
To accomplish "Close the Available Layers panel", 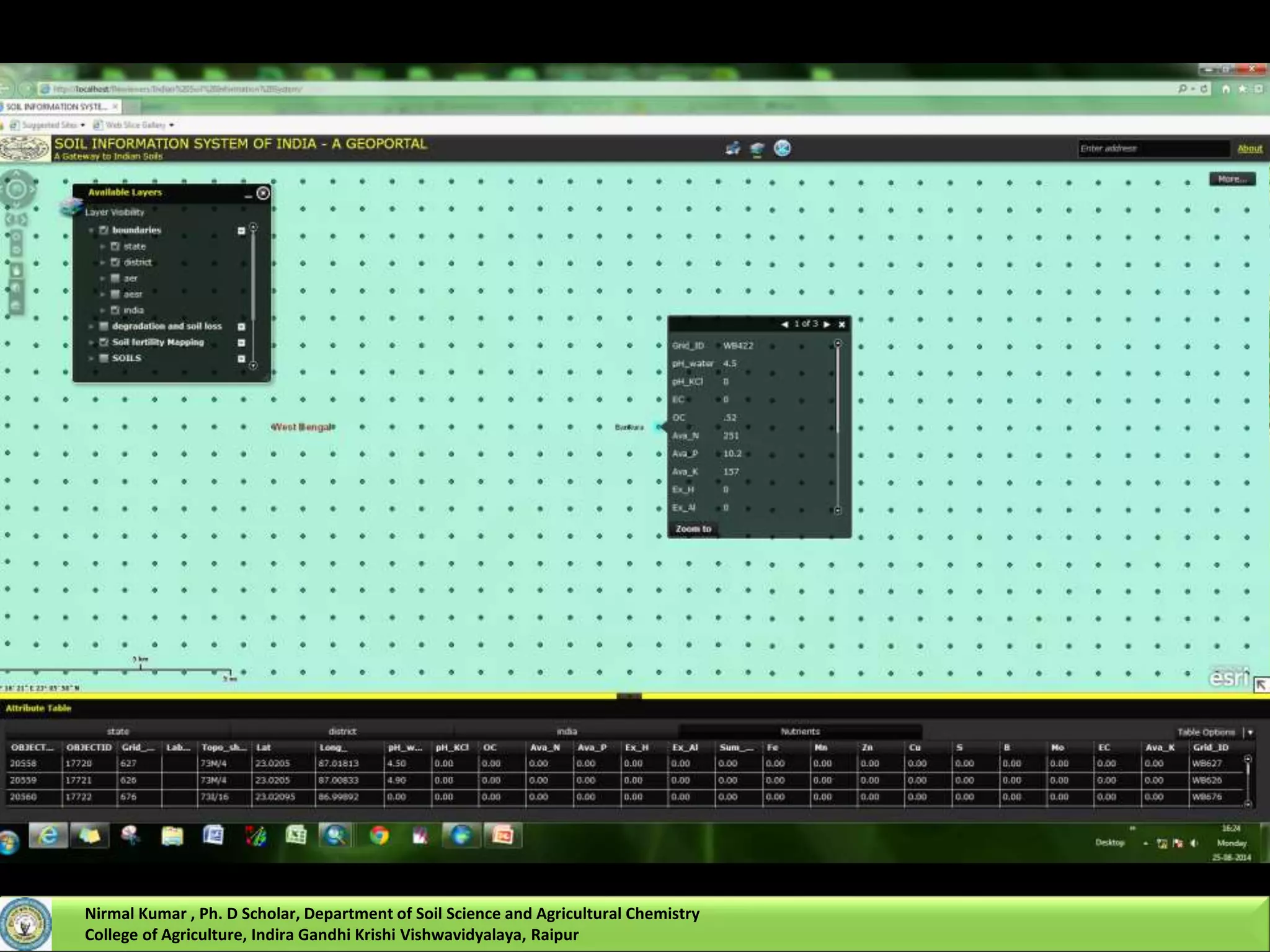I will coord(263,193).
